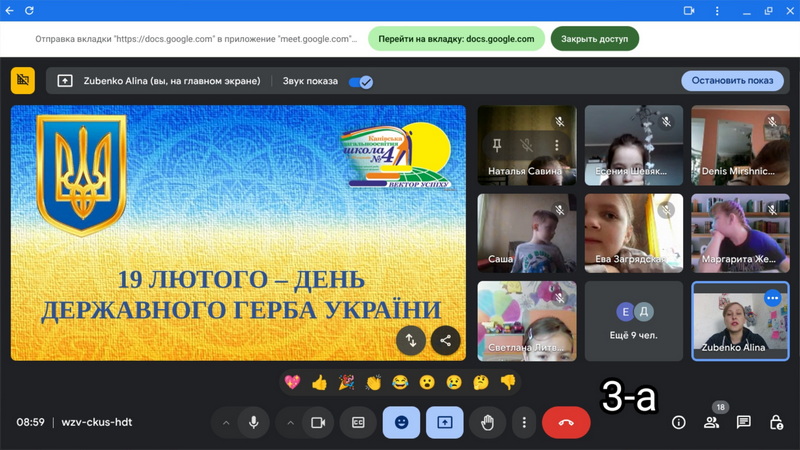Open host controls lock icon
Viewport: 800px width, 450px height.
click(776, 423)
